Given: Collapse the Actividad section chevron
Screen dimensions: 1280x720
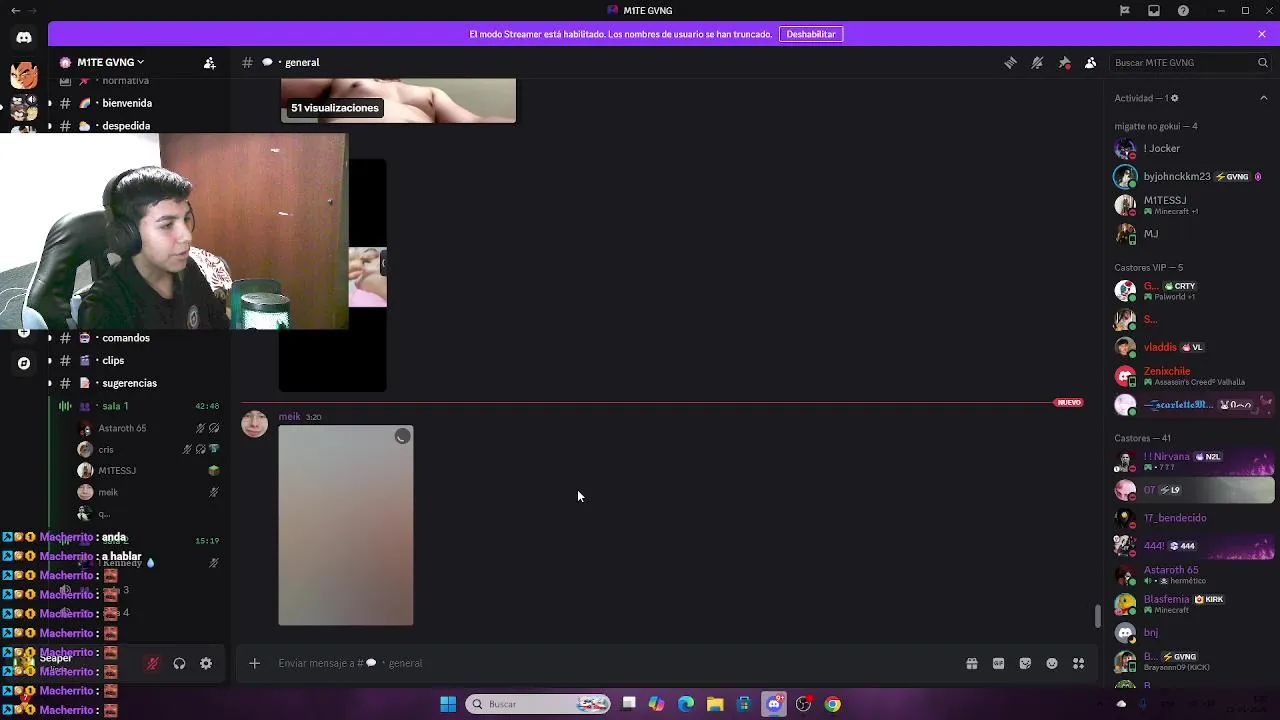Looking at the screenshot, I should 1263,98.
